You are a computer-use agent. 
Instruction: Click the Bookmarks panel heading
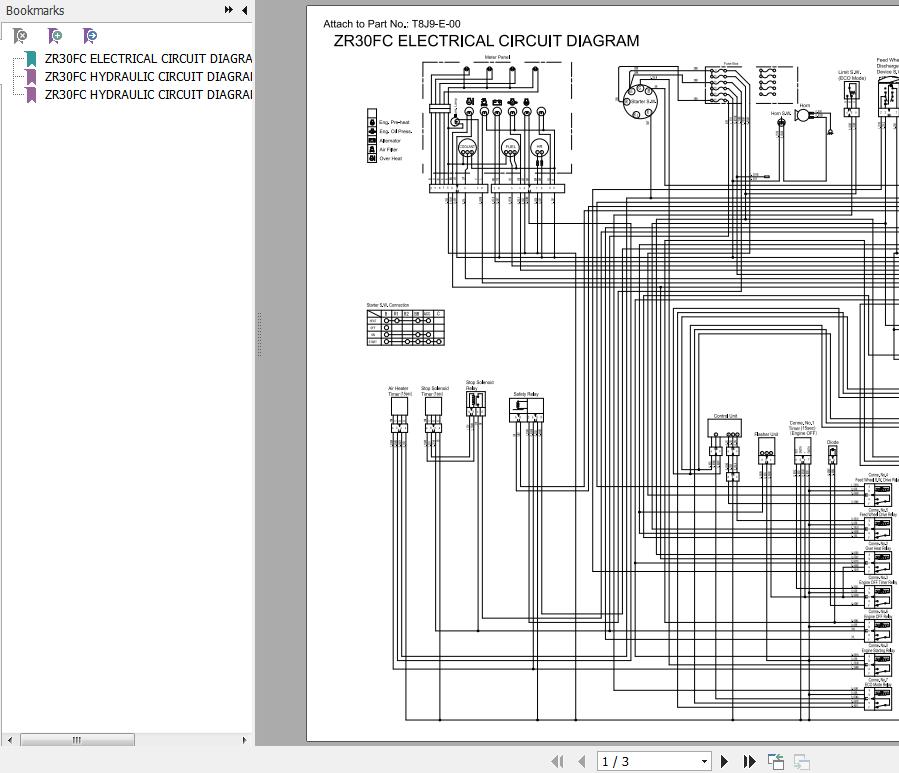35,10
